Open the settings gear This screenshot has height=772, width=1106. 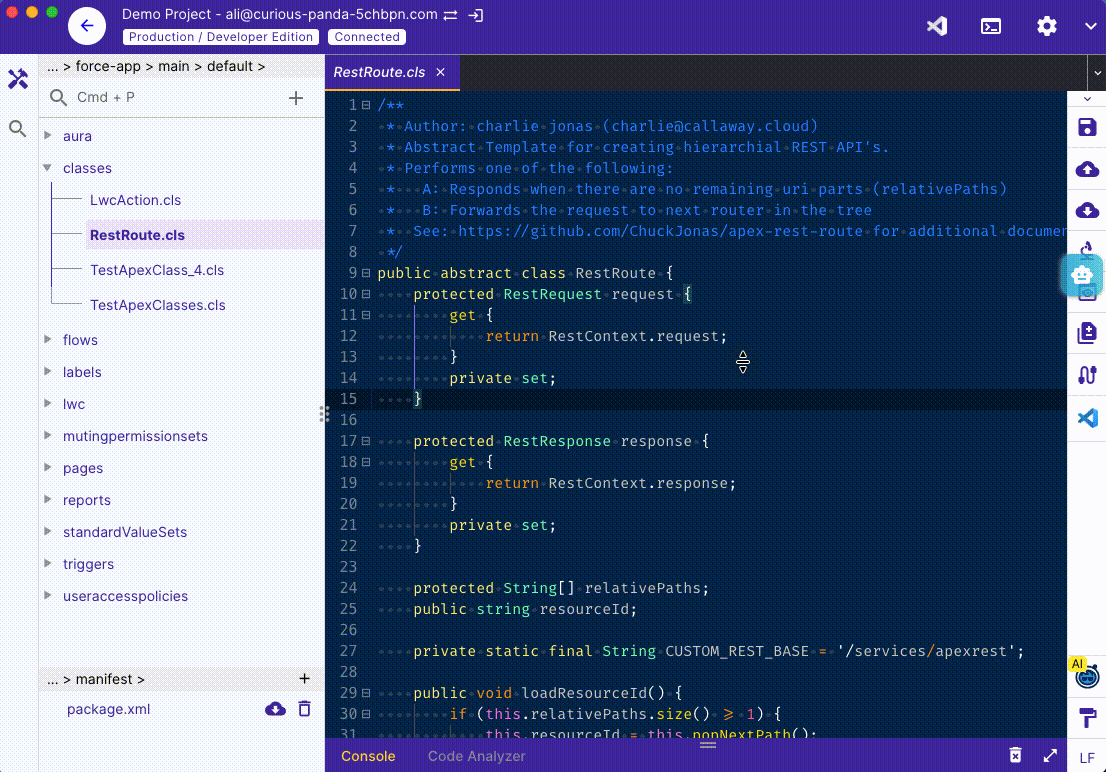pos(1047,26)
